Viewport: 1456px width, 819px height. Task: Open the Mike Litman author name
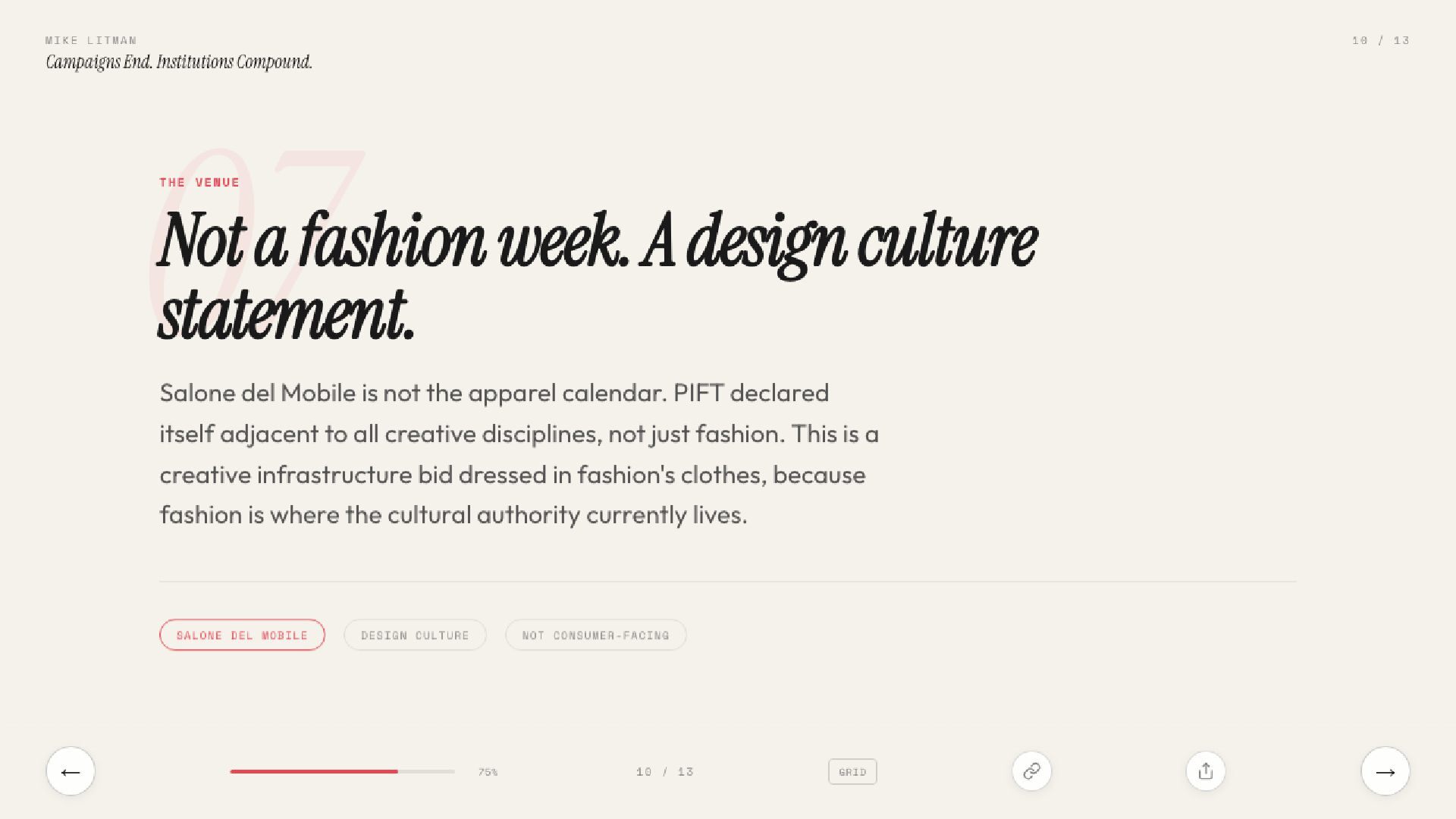tap(91, 40)
